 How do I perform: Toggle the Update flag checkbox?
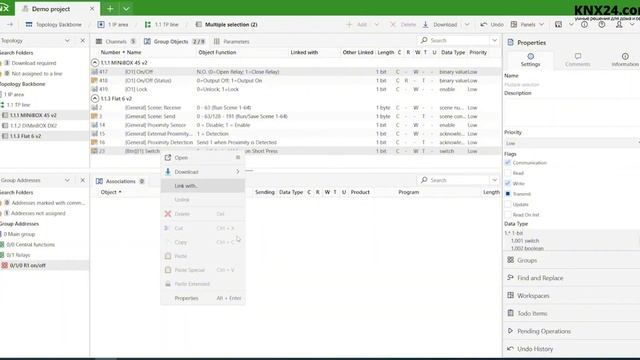[x=508, y=204]
